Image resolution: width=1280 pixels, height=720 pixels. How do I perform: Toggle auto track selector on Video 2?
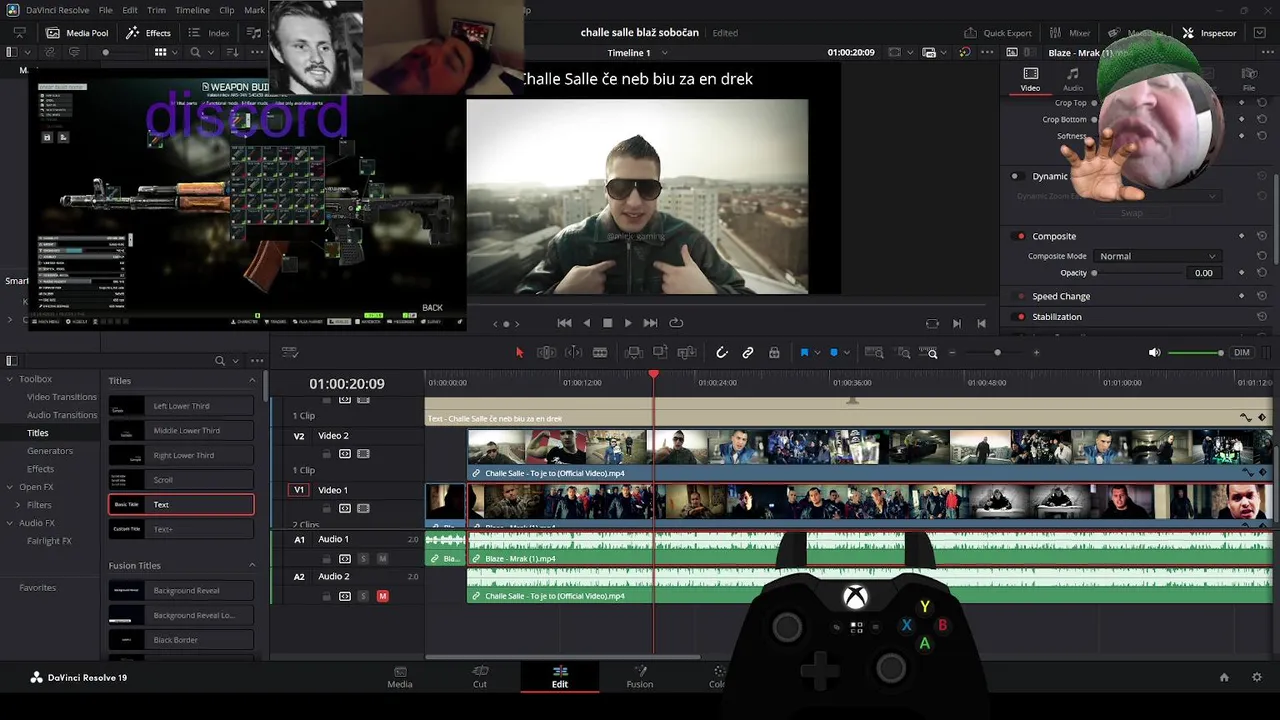click(345, 454)
